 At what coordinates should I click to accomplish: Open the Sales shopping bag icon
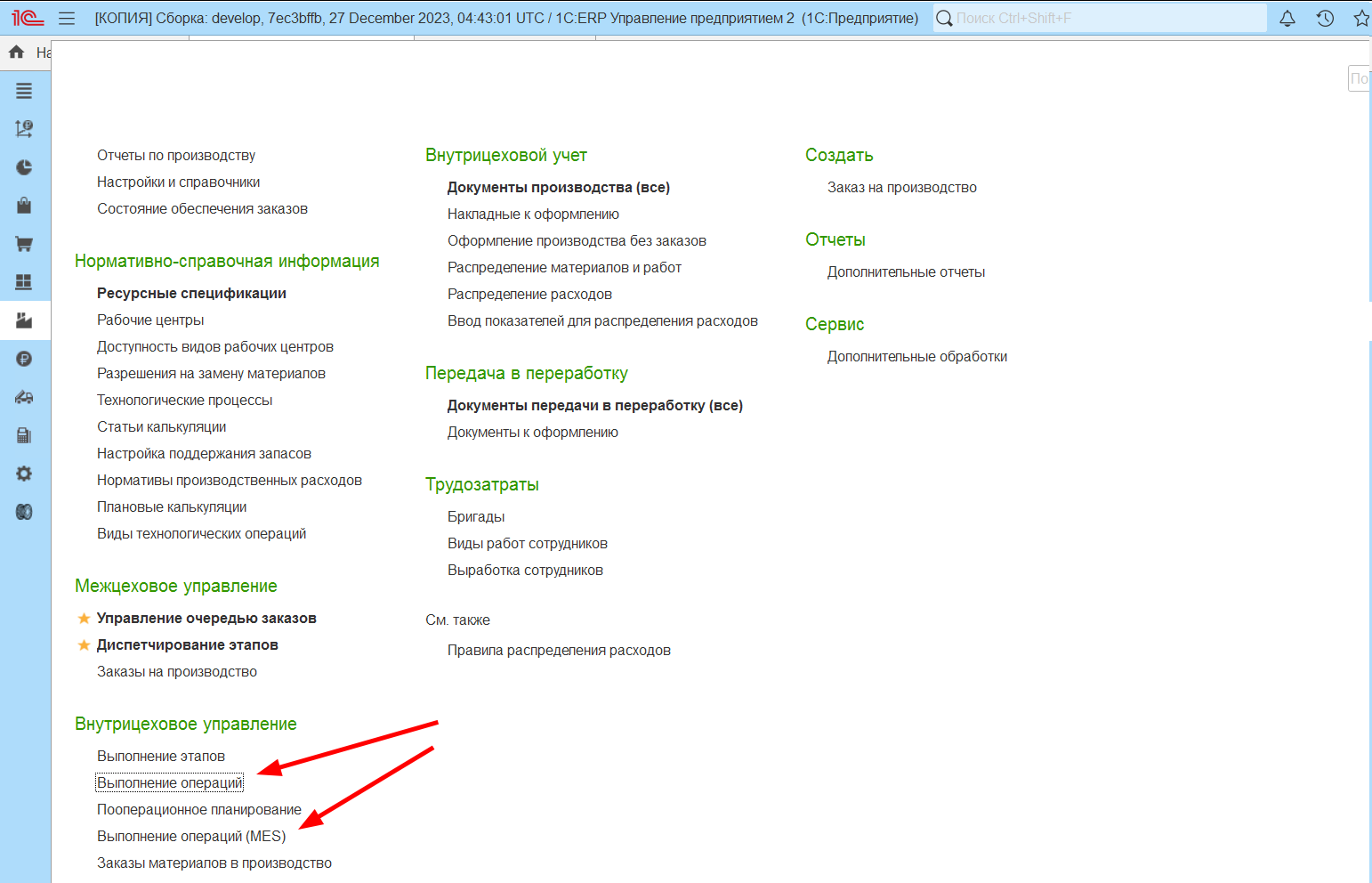[x=24, y=206]
